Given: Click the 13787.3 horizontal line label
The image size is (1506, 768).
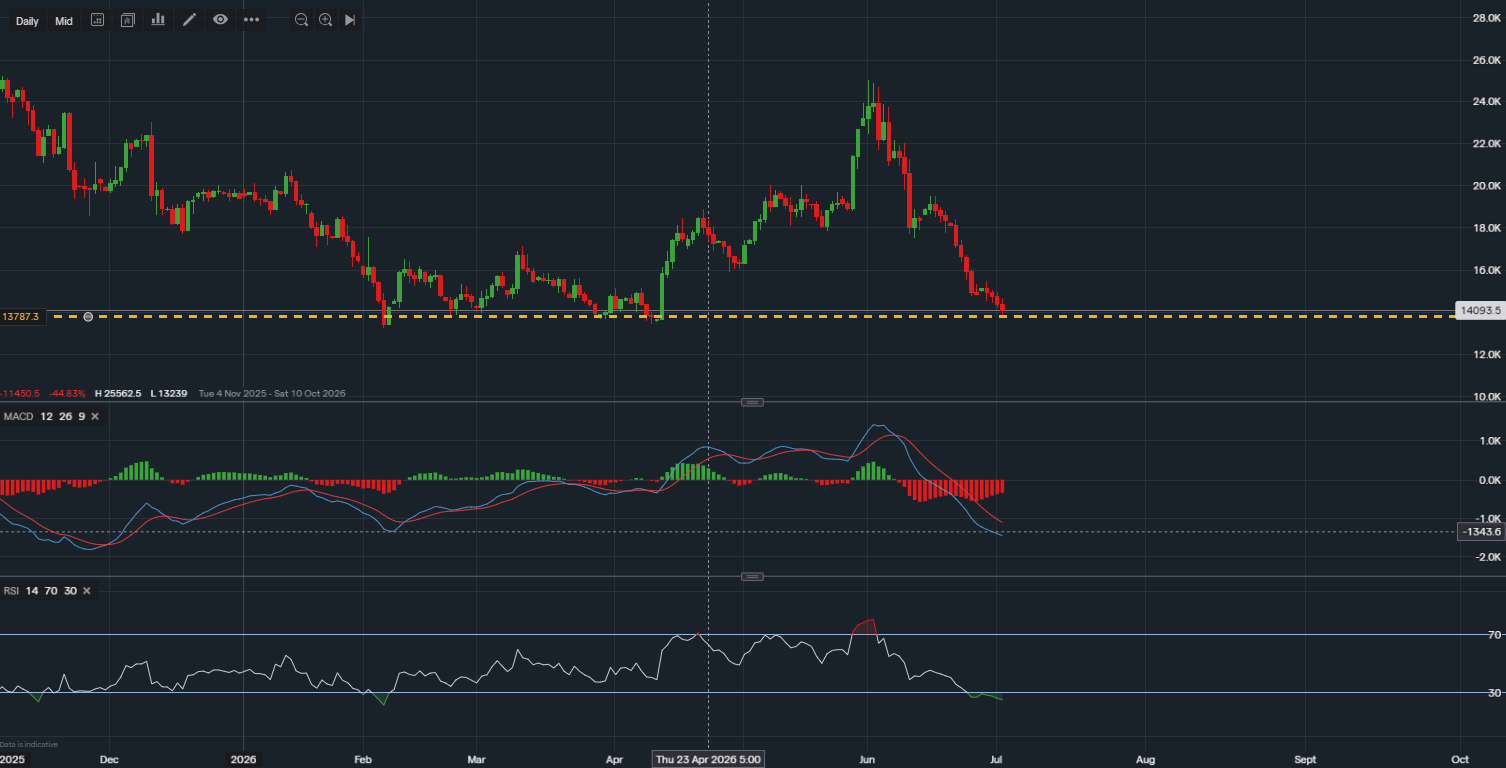Looking at the screenshot, I should click(21, 317).
